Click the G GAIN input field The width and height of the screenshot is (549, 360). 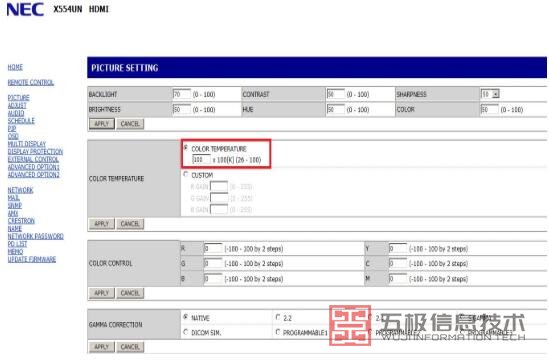pyautogui.click(x=219, y=198)
